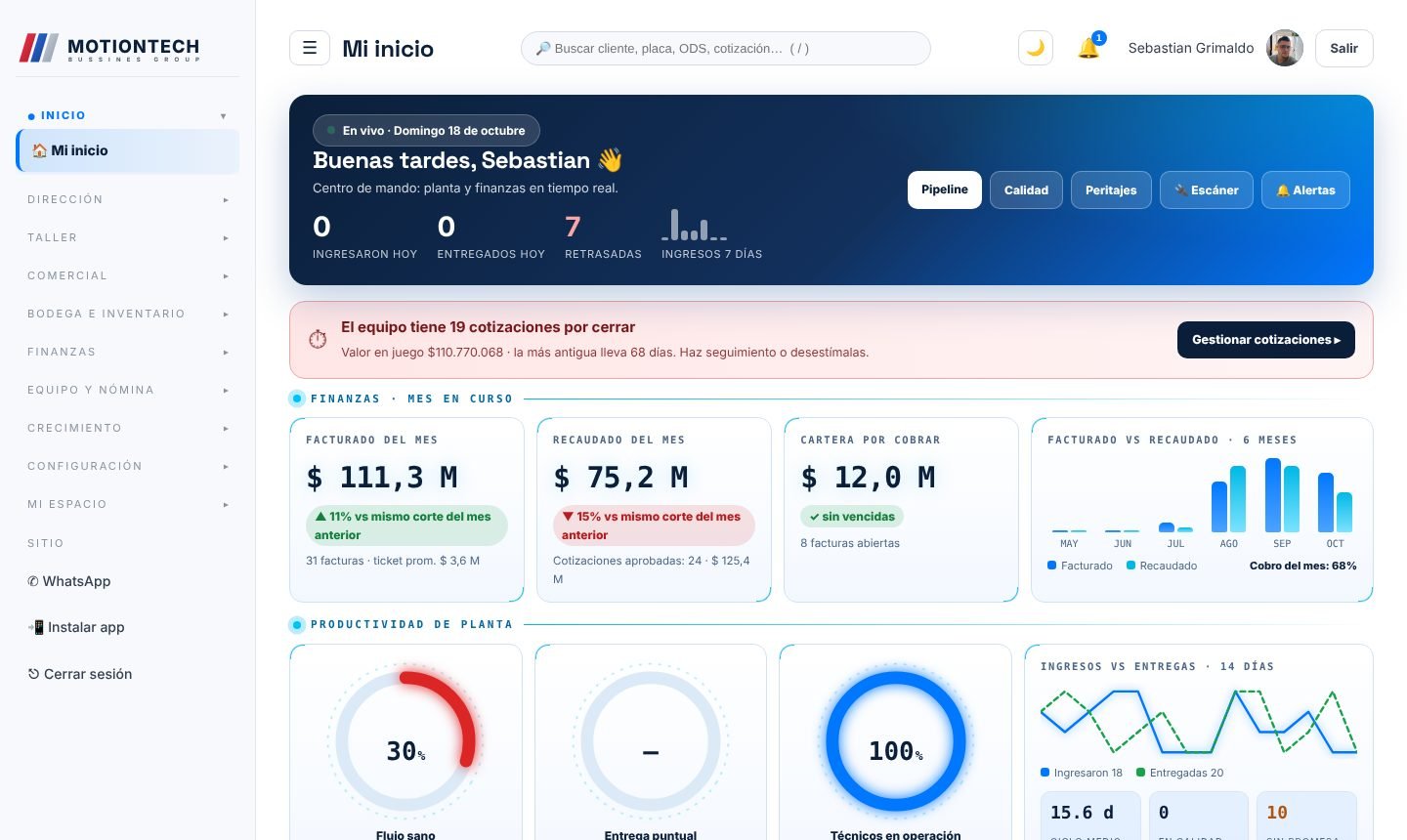
Task: Collapse the INICIO sidebar section
Action: 128,115
